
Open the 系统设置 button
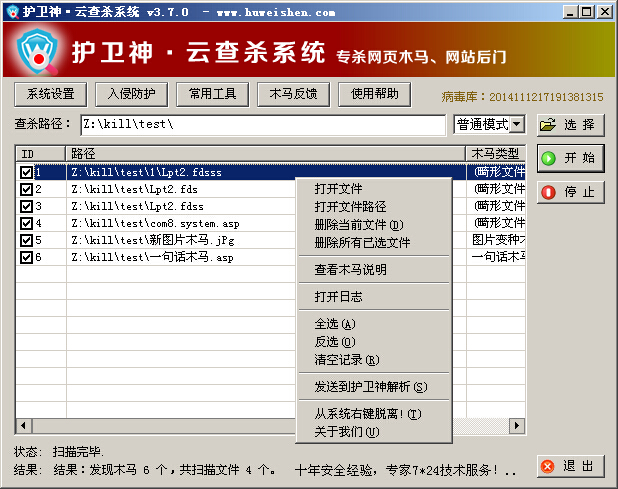pos(50,94)
